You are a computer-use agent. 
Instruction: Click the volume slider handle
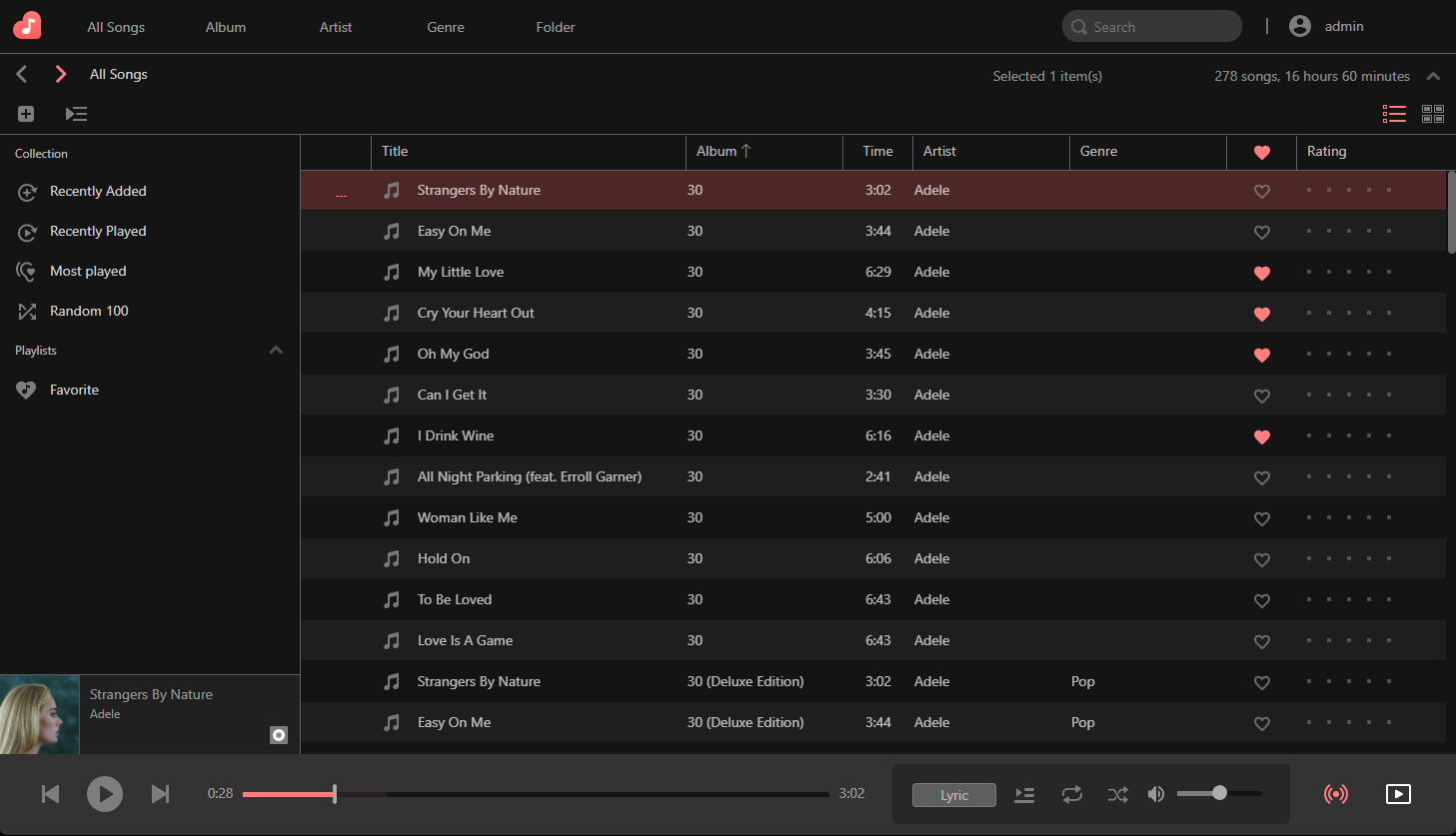point(1219,793)
